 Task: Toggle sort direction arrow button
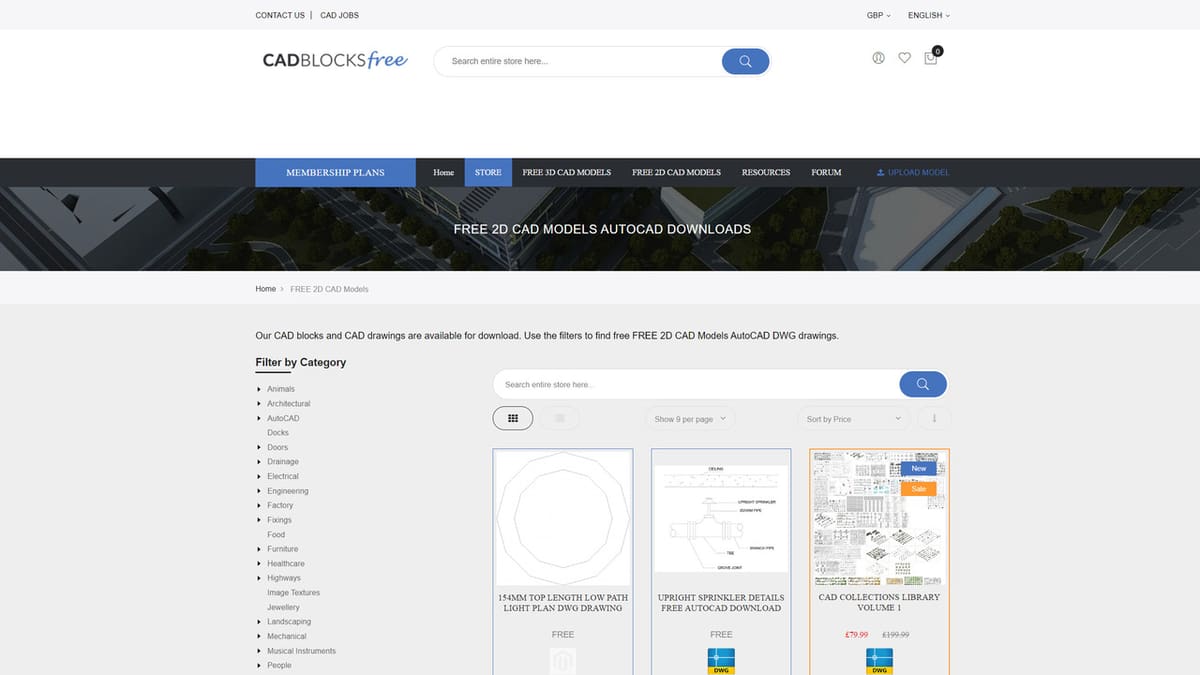pos(934,419)
